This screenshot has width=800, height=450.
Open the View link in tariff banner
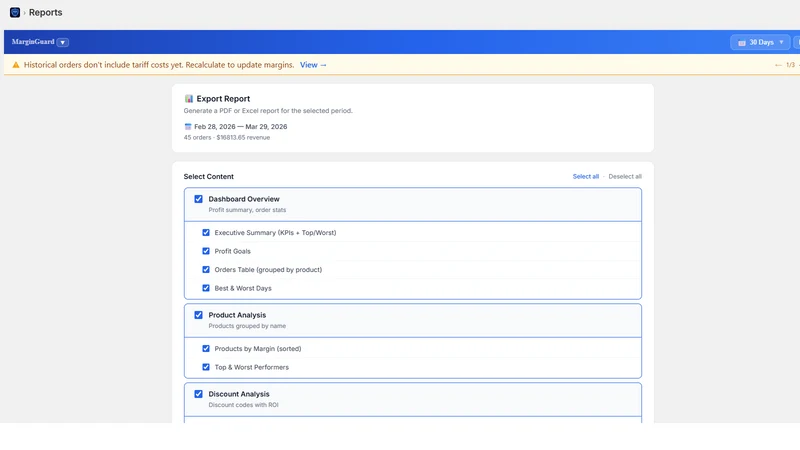coord(313,65)
